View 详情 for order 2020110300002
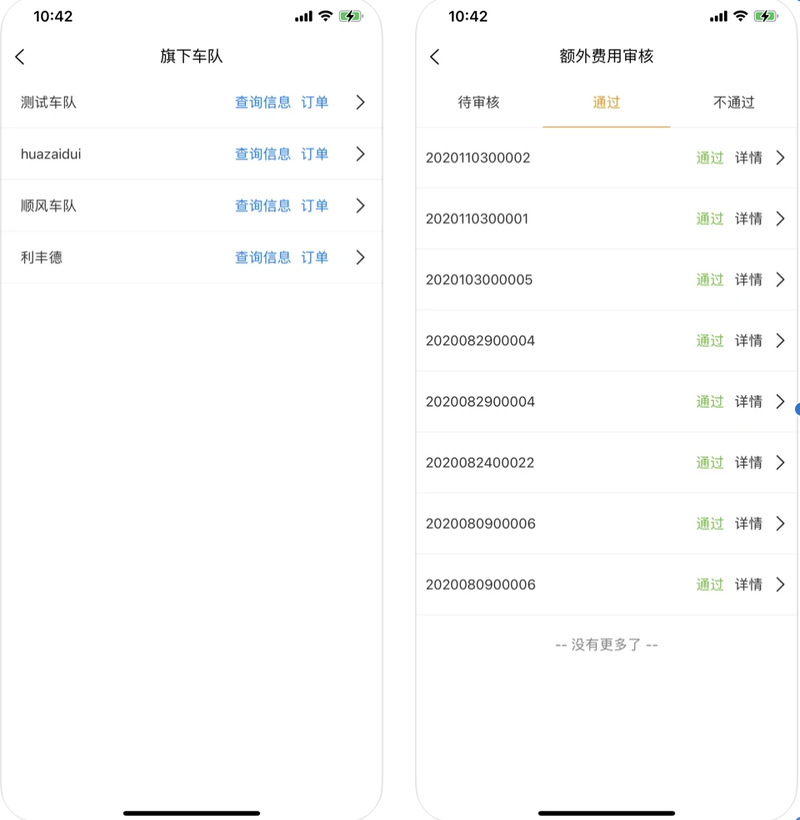800x820 pixels. (x=748, y=157)
